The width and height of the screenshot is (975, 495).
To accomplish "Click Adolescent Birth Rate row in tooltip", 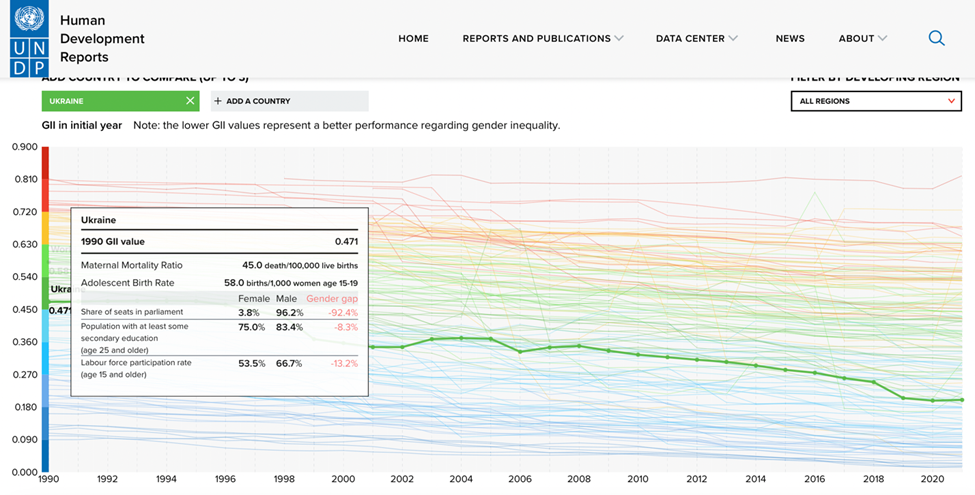I will (219, 283).
